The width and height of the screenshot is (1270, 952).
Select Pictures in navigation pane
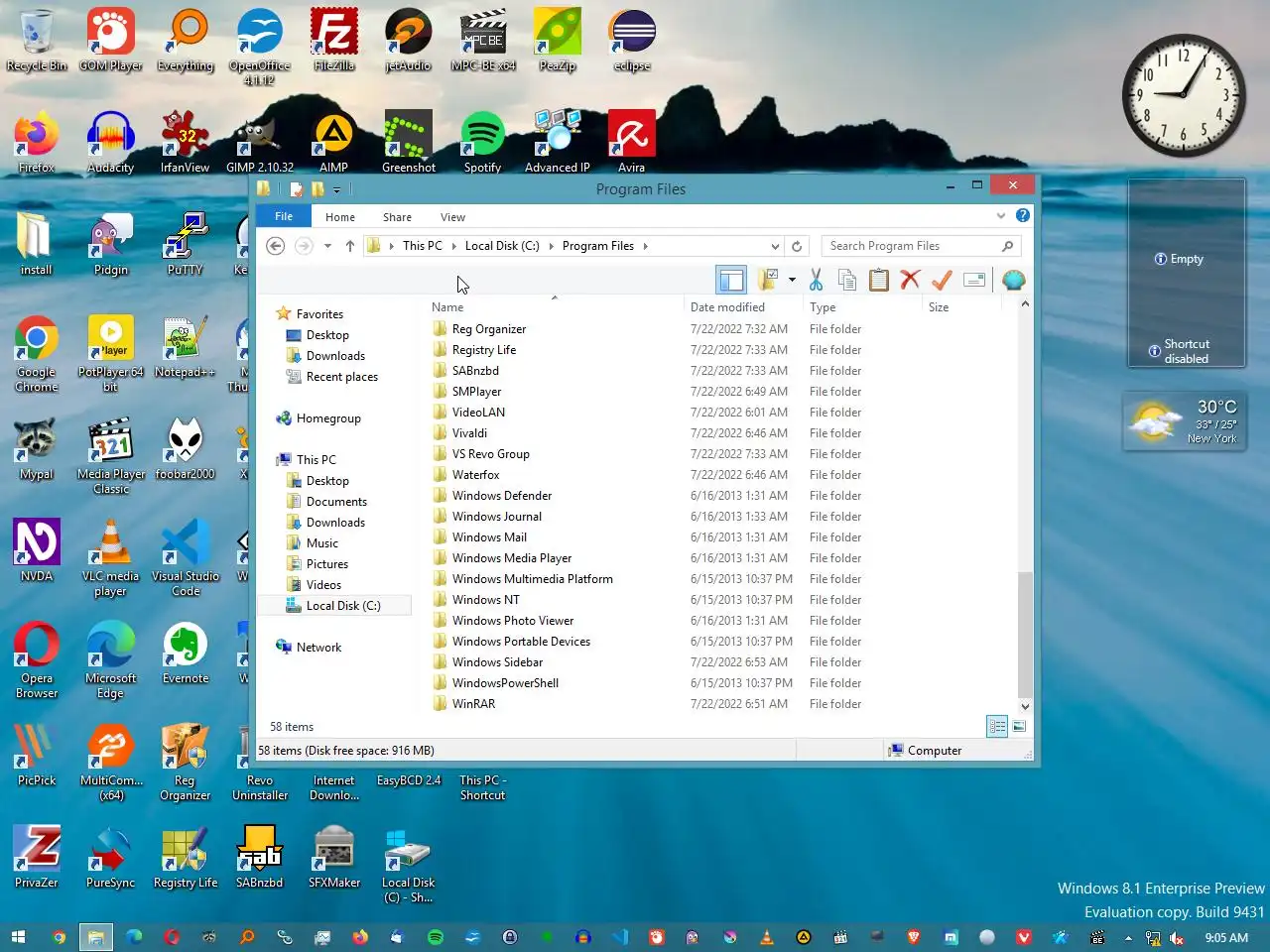[x=327, y=564]
